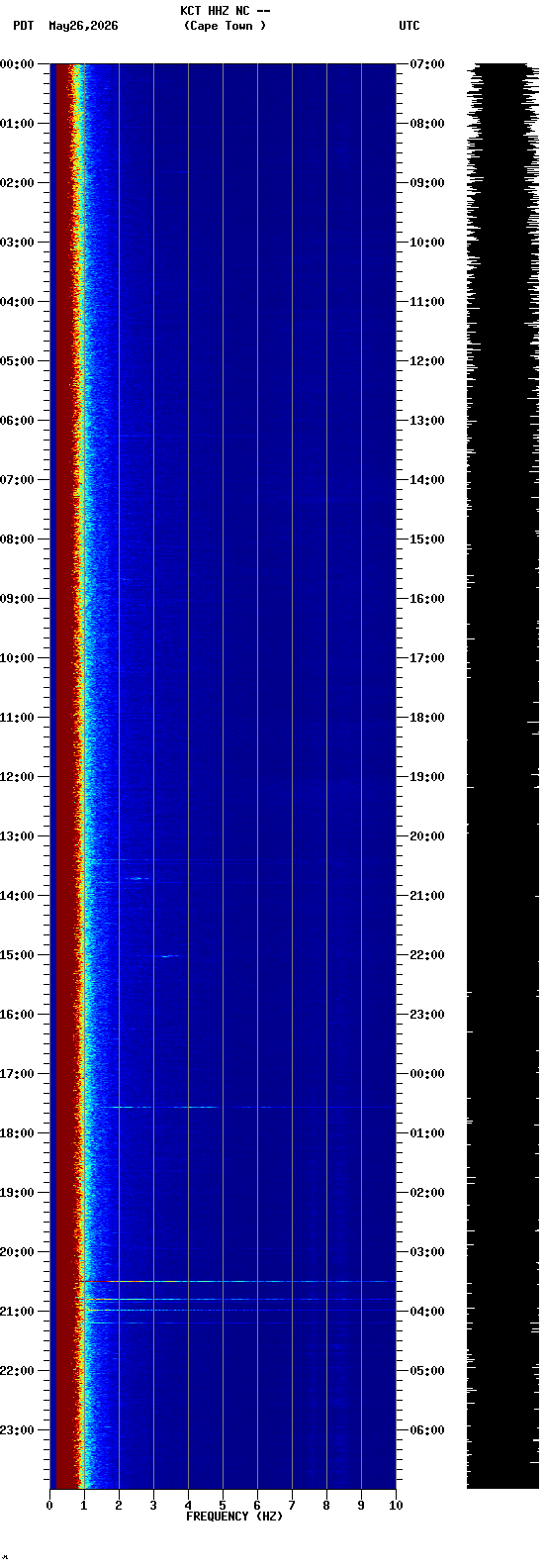Click the UTC '19:00' time label
Screen dimensions: 546x1568
click(x=427, y=777)
